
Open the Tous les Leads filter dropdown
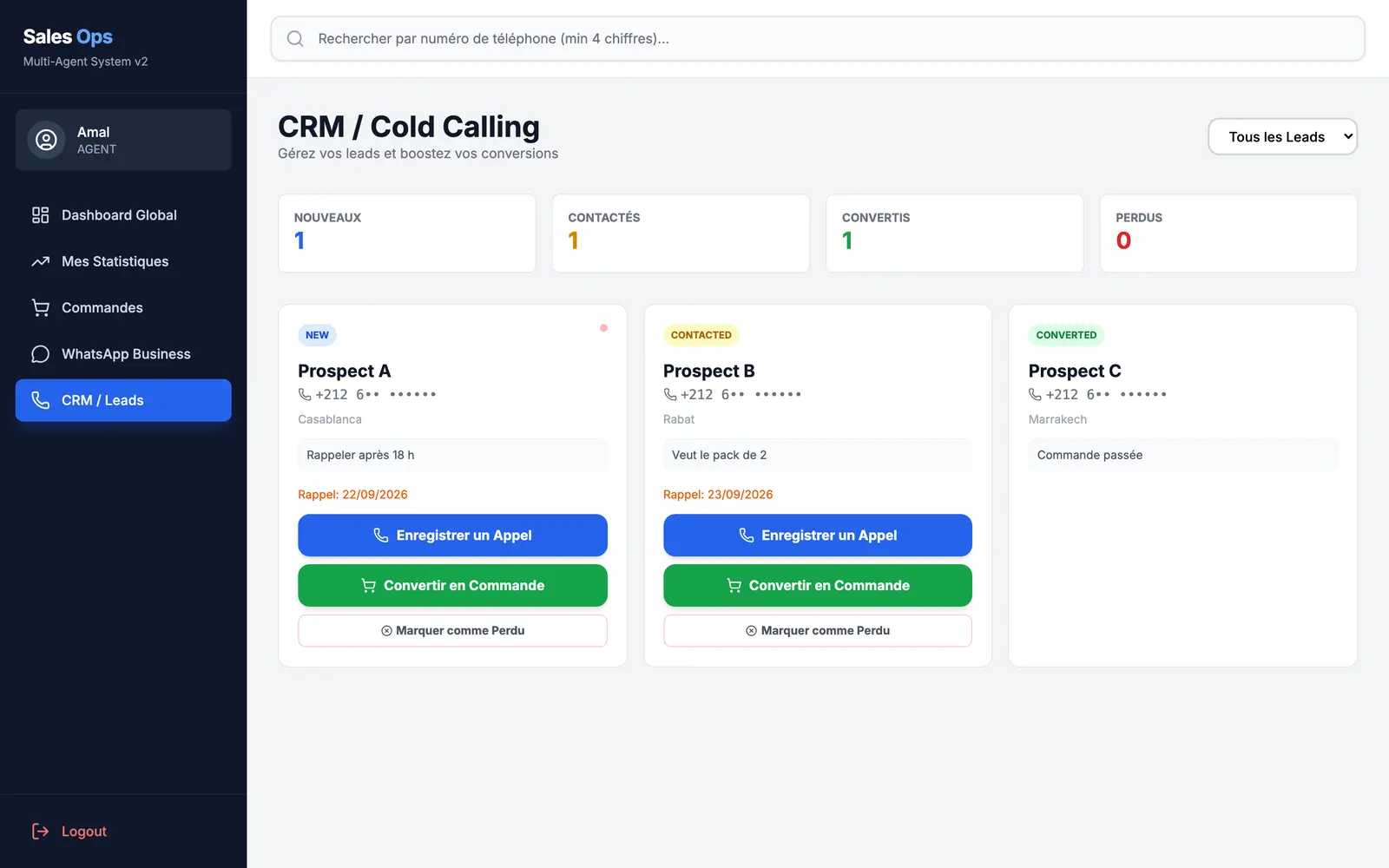click(x=1282, y=137)
